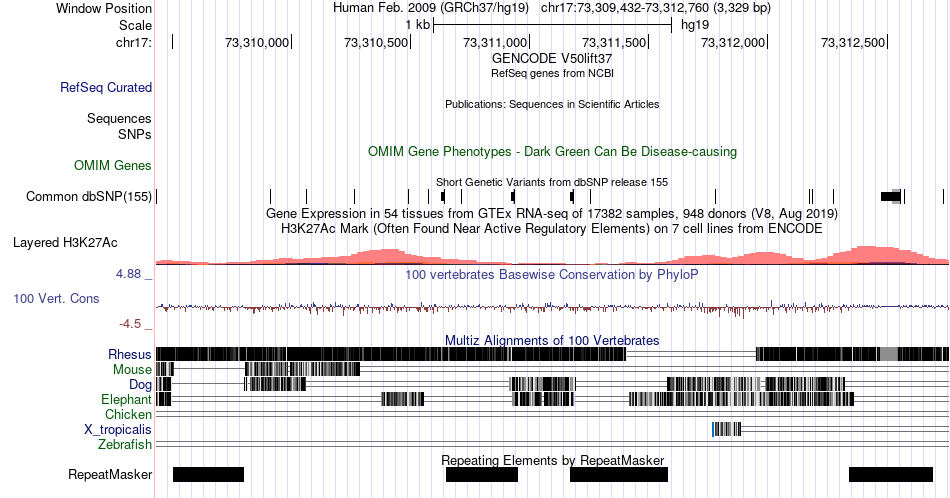The image size is (950, 498).
Task: Click the GENCODE V50lift37 track title
Action: pyautogui.click(x=552, y=59)
